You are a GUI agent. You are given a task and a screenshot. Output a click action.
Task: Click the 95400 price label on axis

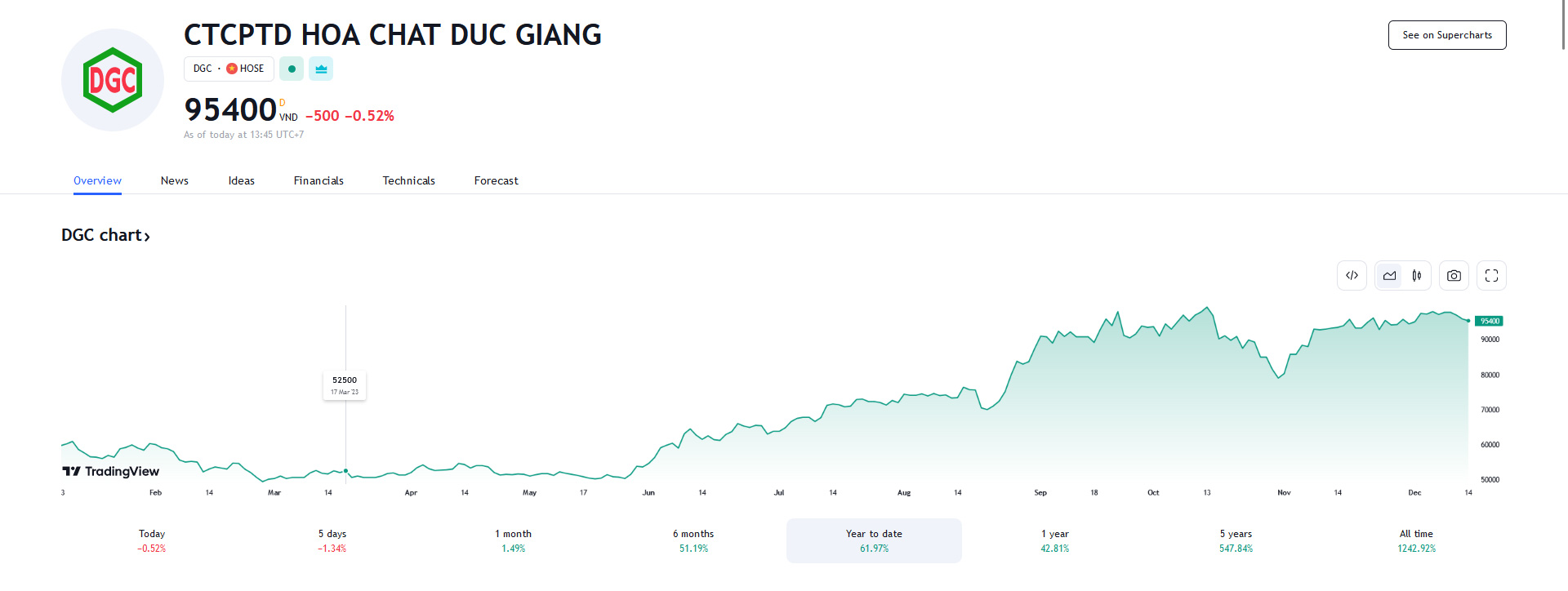click(x=1490, y=321)
